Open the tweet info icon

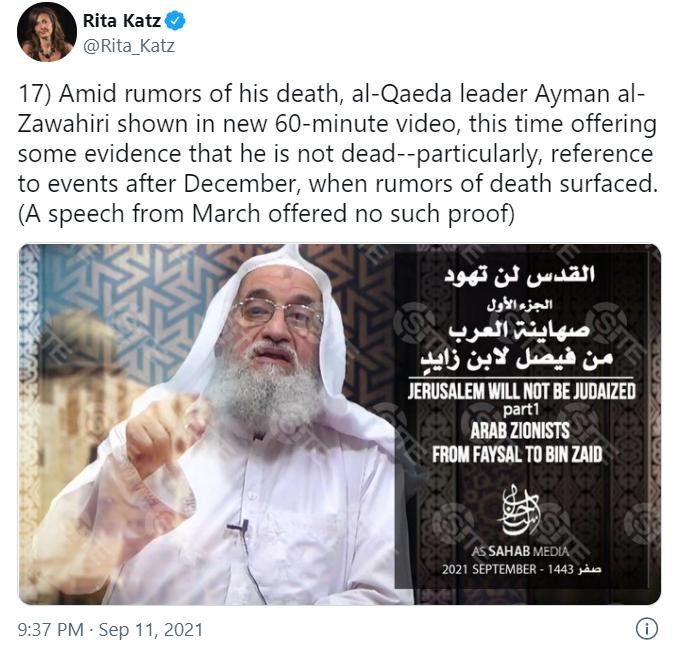pyautogui.click(x=647, y=629)
